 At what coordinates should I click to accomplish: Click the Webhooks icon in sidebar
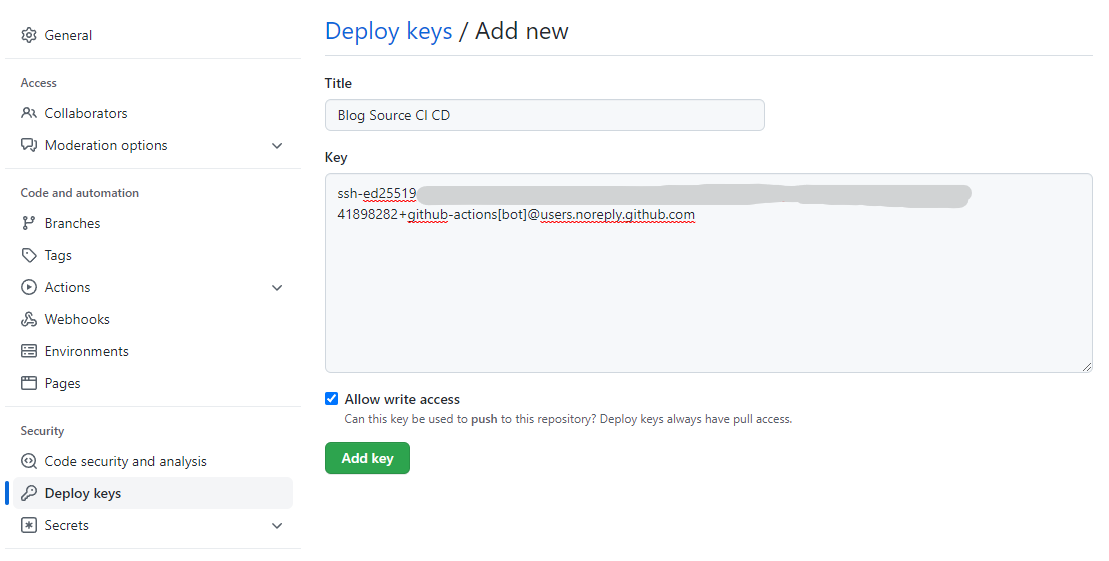[29, 319]
